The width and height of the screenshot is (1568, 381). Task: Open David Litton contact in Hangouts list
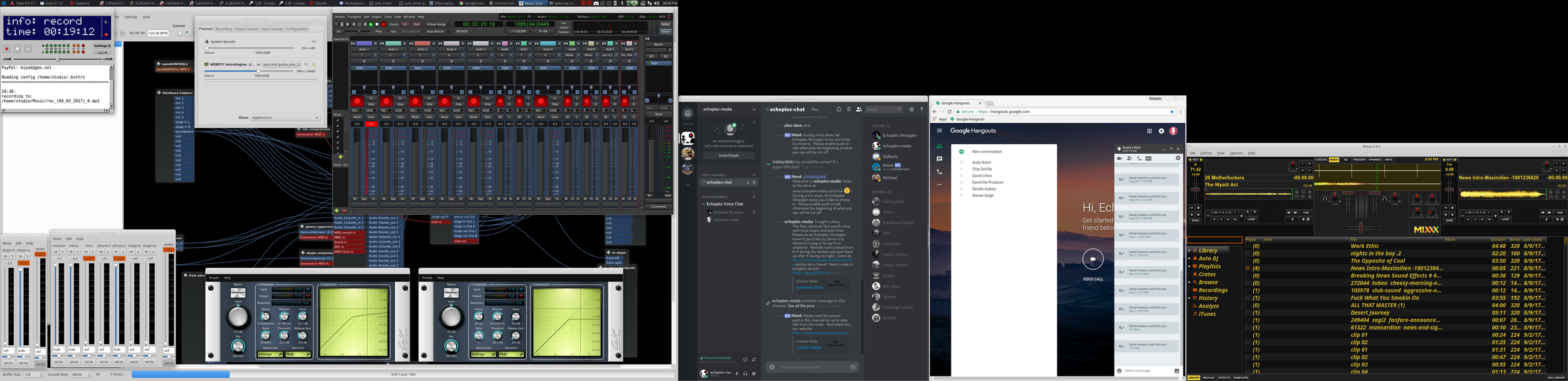click(x=982, y=175)
